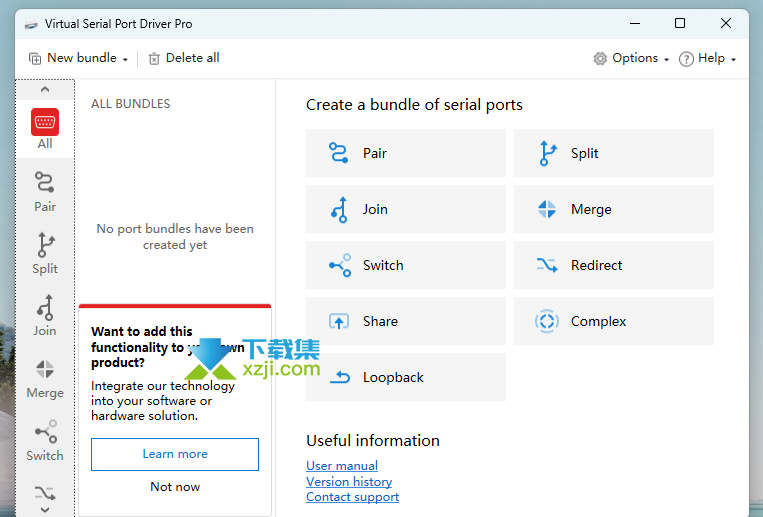Image resolution: width=763 pixels, height=517 pixels.
Task: Open the Pair category in the sidebar
Action: 45,191
